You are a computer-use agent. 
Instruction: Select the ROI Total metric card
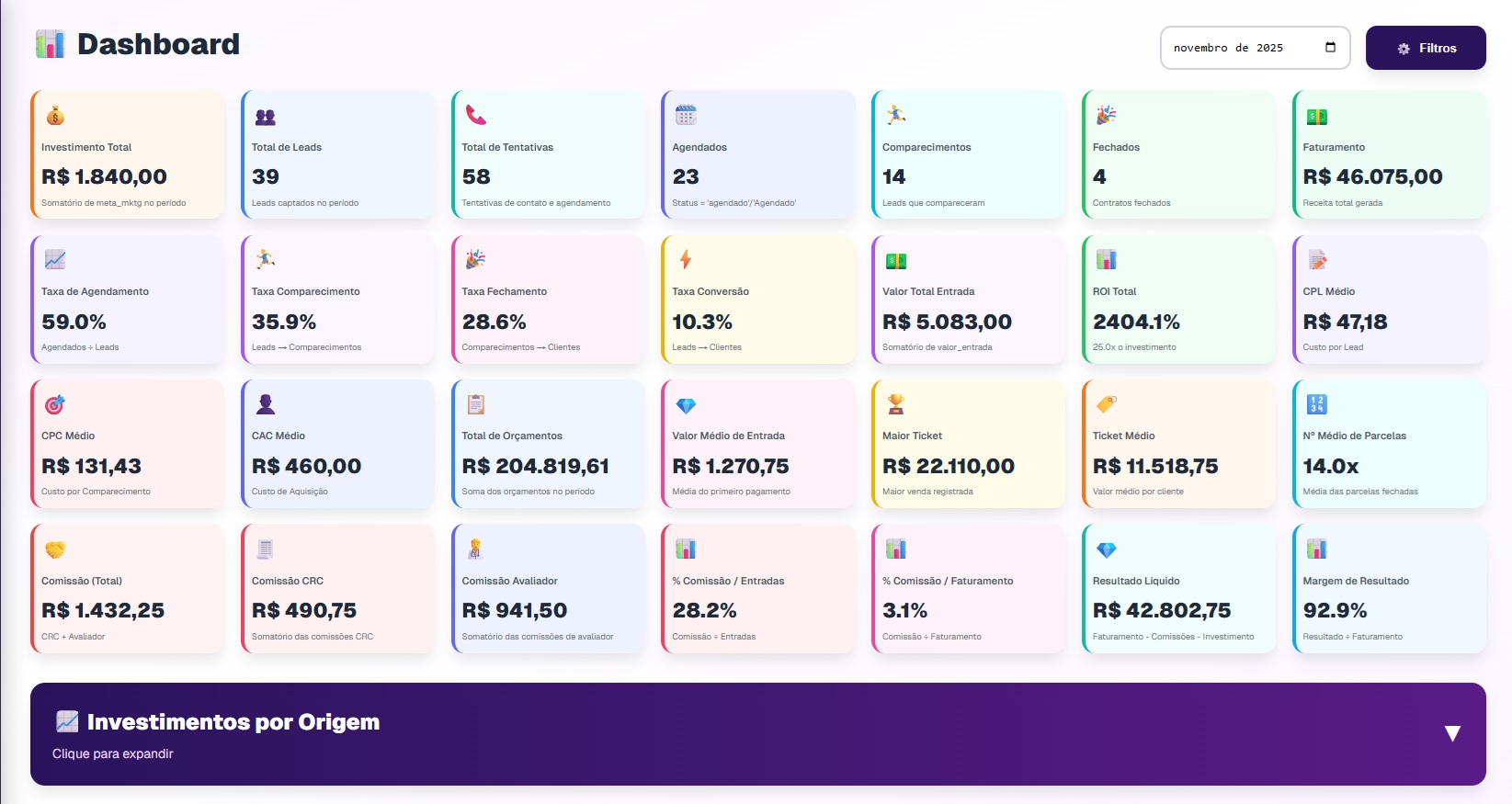[1178, 300]
